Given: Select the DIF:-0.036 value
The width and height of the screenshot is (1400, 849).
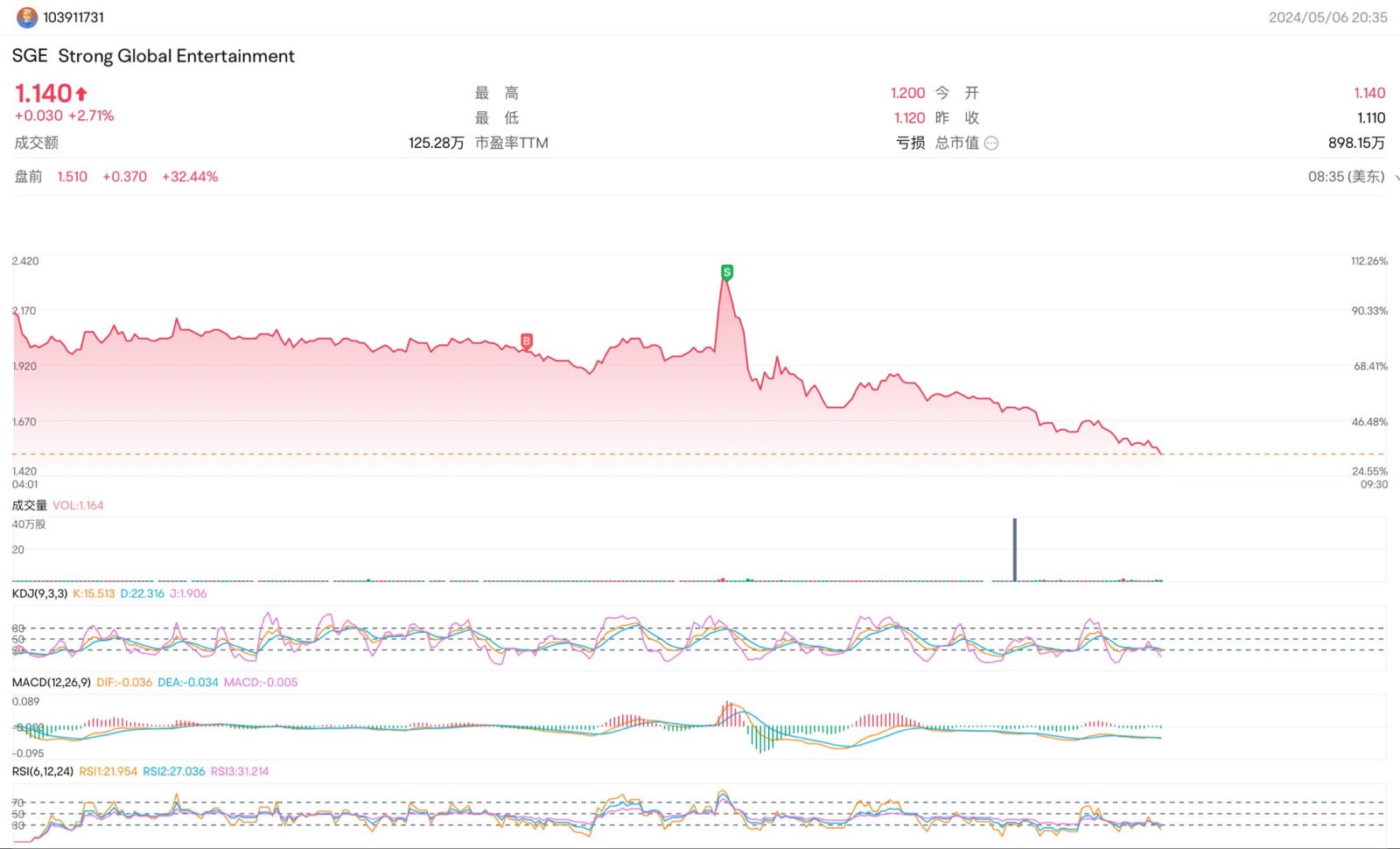Looking at the screenshot, I should tap(124, 683).
